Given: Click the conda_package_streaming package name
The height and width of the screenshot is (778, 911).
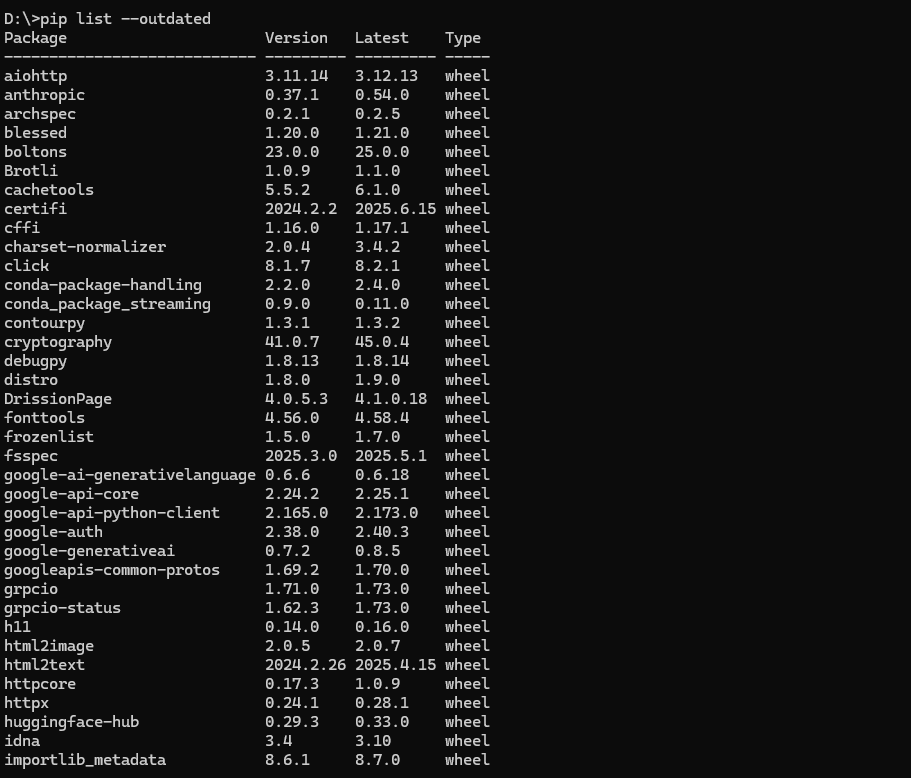Looking at the screenshot, I should click(107, 304).
